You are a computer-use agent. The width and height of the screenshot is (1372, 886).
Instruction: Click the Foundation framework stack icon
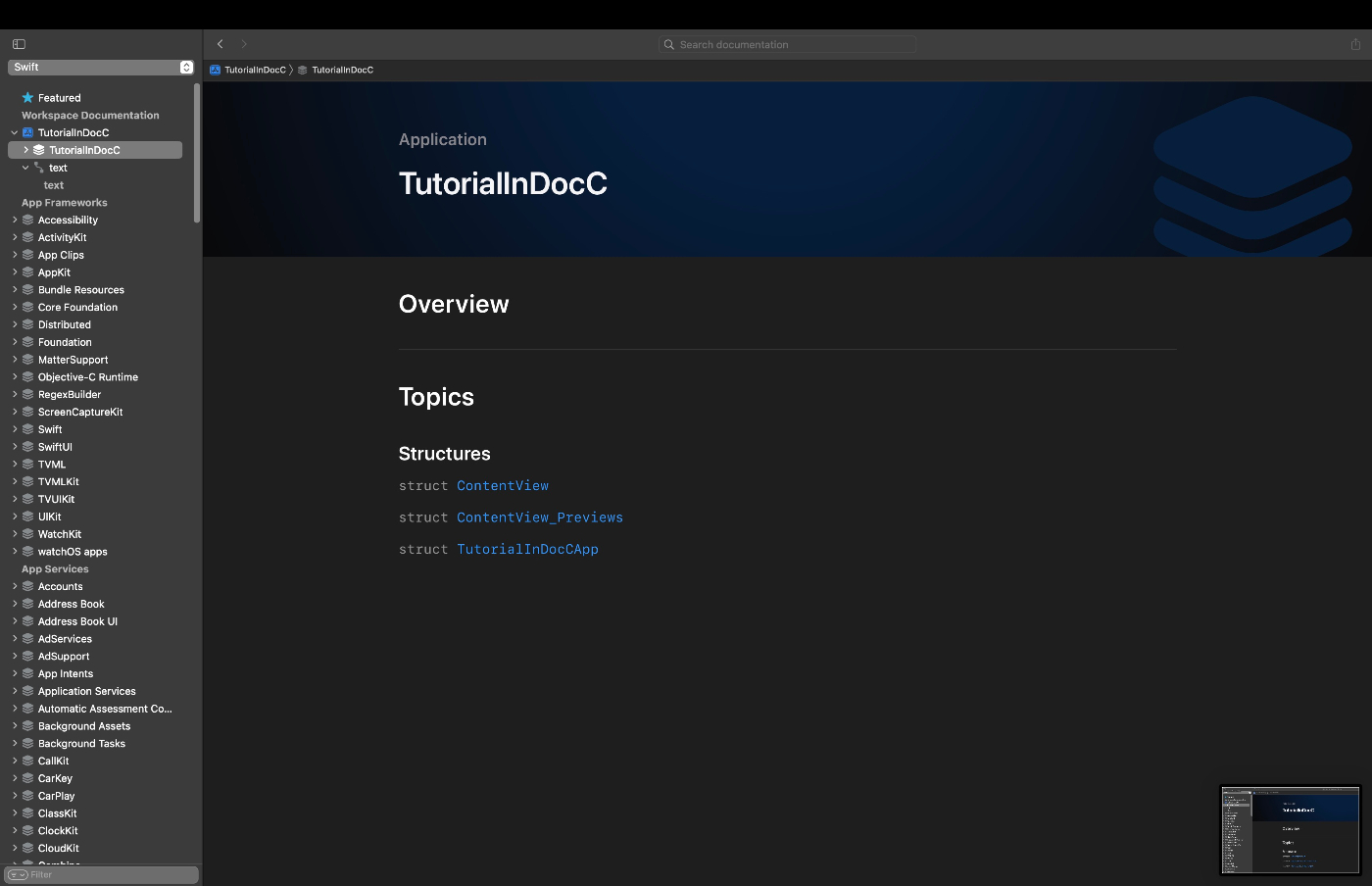coord(27,342)
